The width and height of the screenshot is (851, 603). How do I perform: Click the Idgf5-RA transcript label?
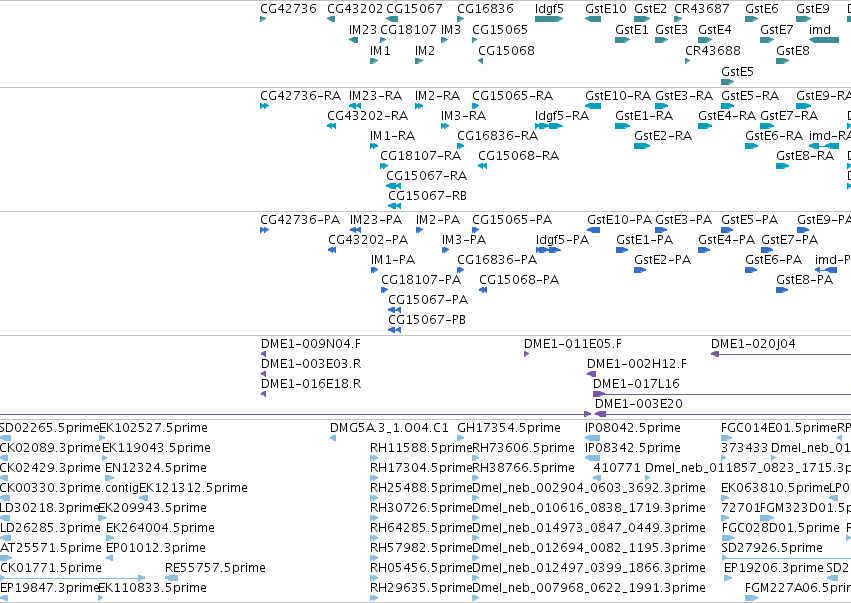[x=562, y=116]
